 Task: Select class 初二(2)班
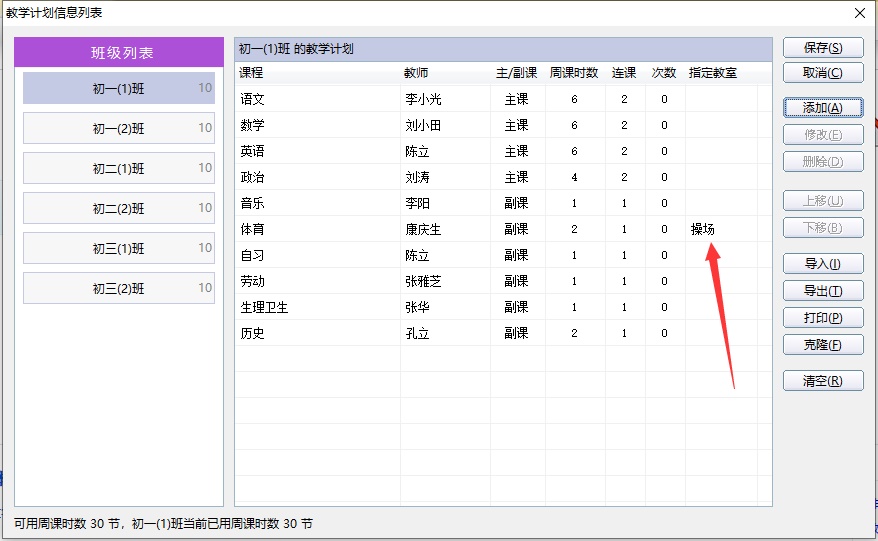[x=119, y=208]
